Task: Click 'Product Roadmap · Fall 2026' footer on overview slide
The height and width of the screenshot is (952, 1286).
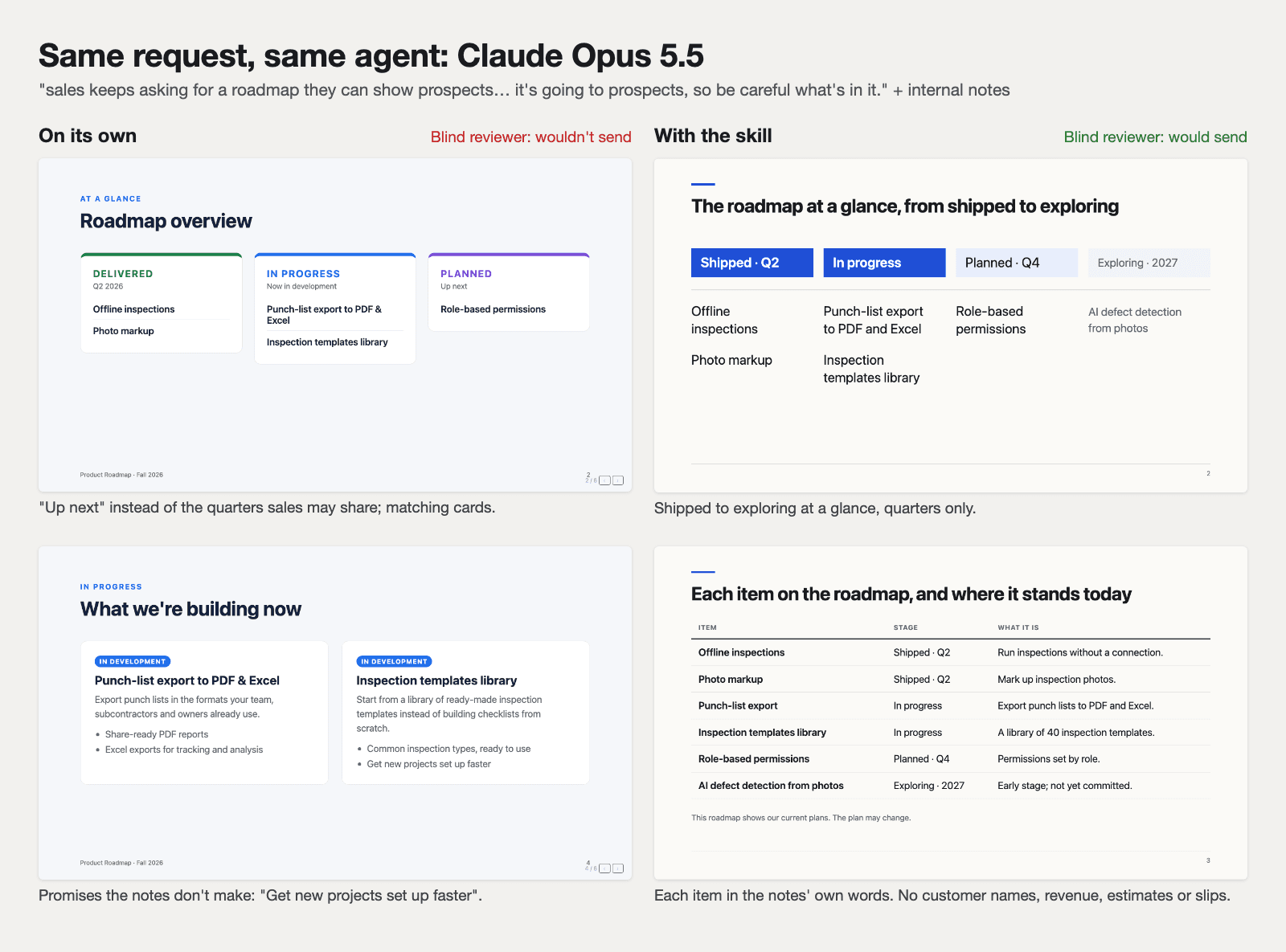Action: click(121, 475)
